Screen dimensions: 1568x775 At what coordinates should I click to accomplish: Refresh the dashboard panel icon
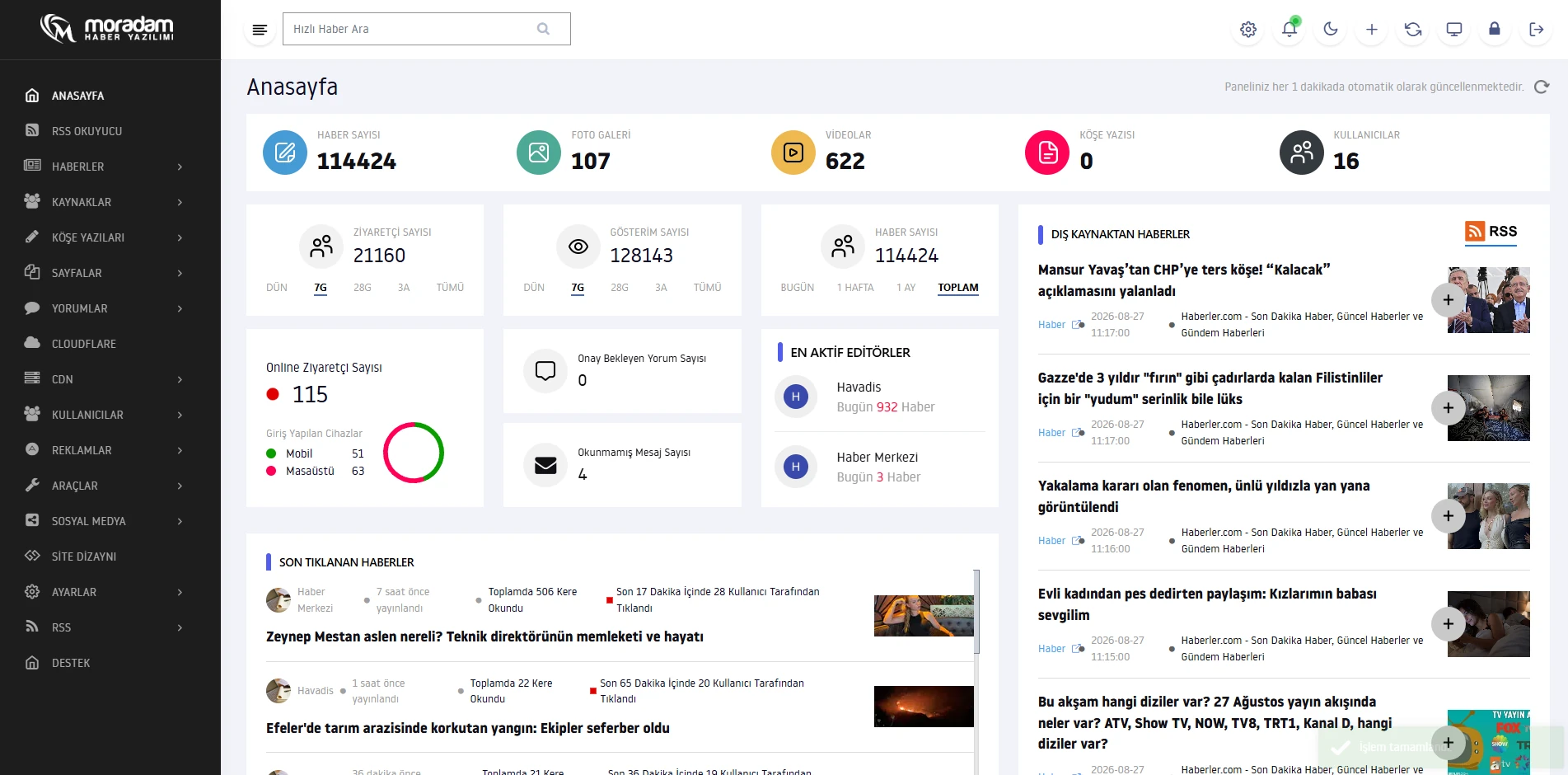[x=1542, y=87]
